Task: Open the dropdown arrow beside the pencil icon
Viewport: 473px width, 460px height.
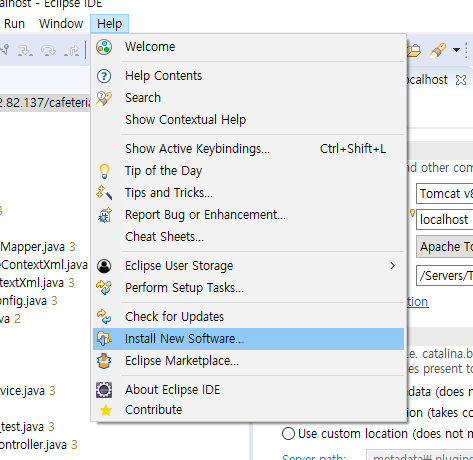Action: click(456, 50)
